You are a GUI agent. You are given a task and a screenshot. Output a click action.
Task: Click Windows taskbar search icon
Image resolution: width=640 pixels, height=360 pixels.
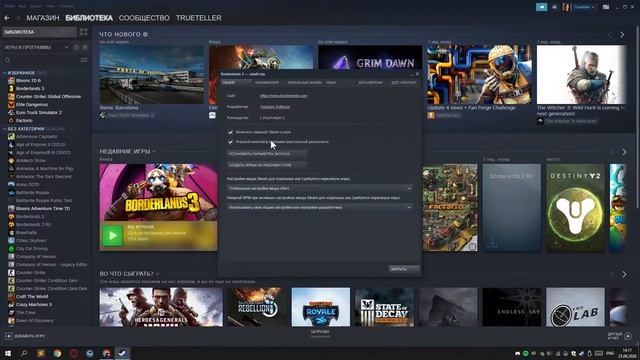point(24,353)
